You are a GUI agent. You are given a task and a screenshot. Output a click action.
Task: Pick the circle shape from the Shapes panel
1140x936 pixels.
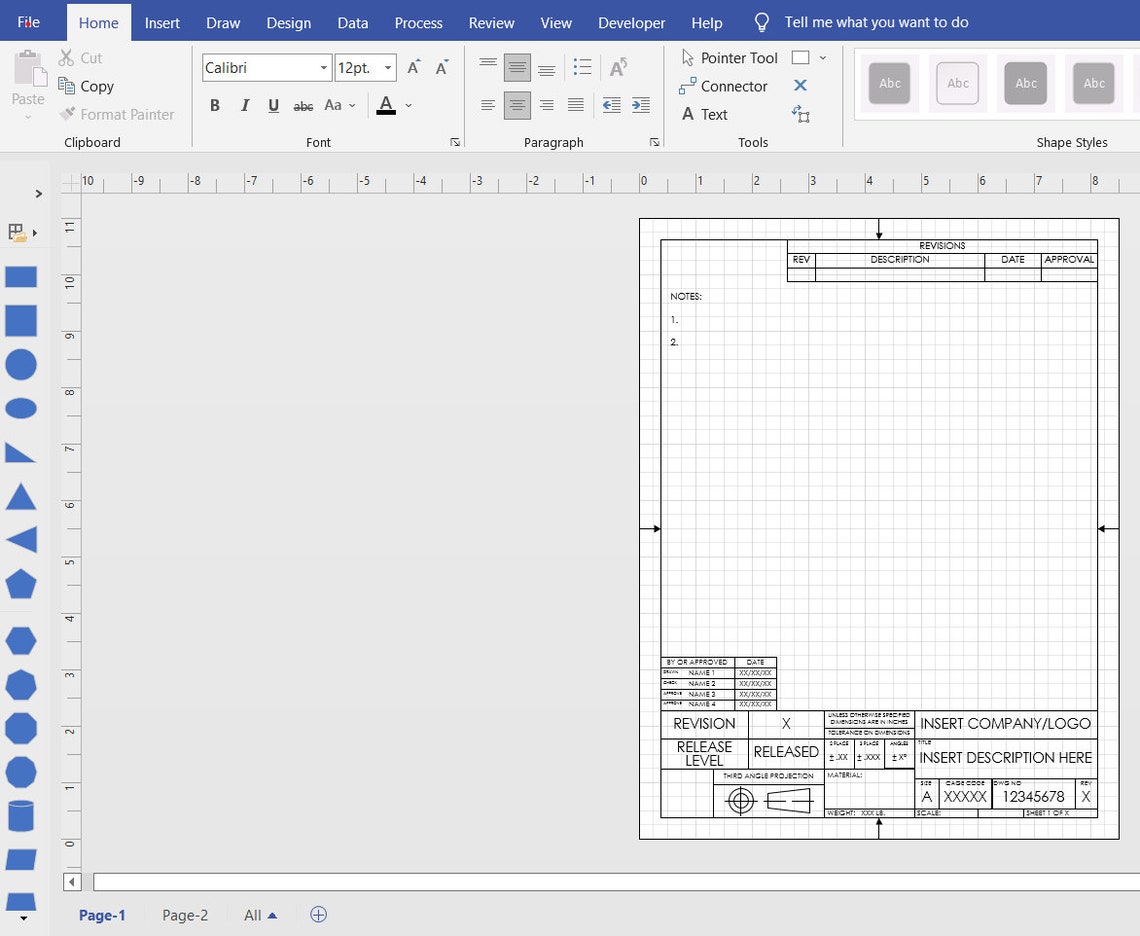coord(21,364)
